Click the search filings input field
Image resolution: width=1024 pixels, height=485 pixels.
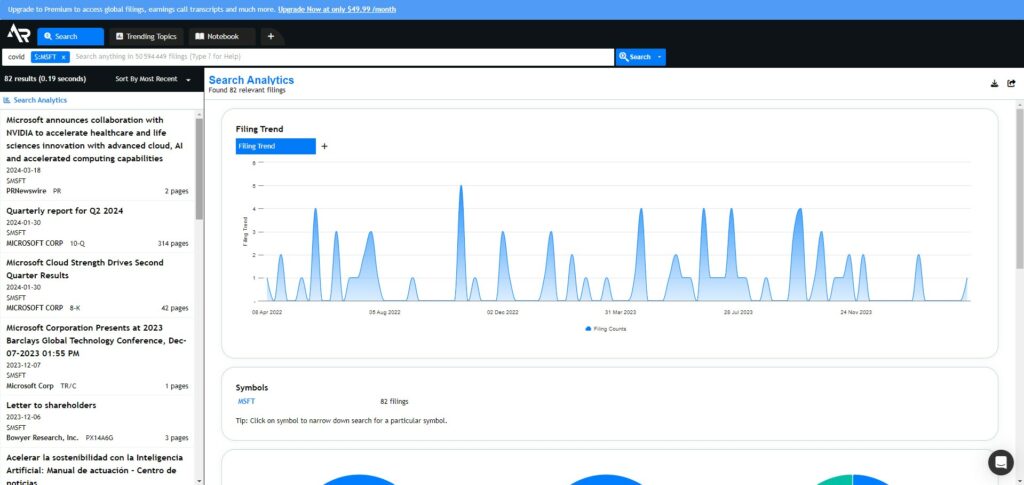(342, 57)
